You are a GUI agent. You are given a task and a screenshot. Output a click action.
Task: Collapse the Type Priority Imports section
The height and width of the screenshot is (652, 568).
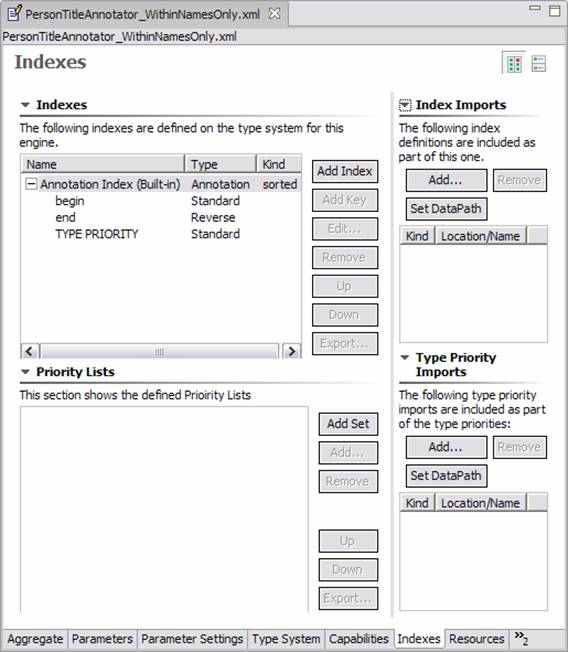(x=405, y=358)
